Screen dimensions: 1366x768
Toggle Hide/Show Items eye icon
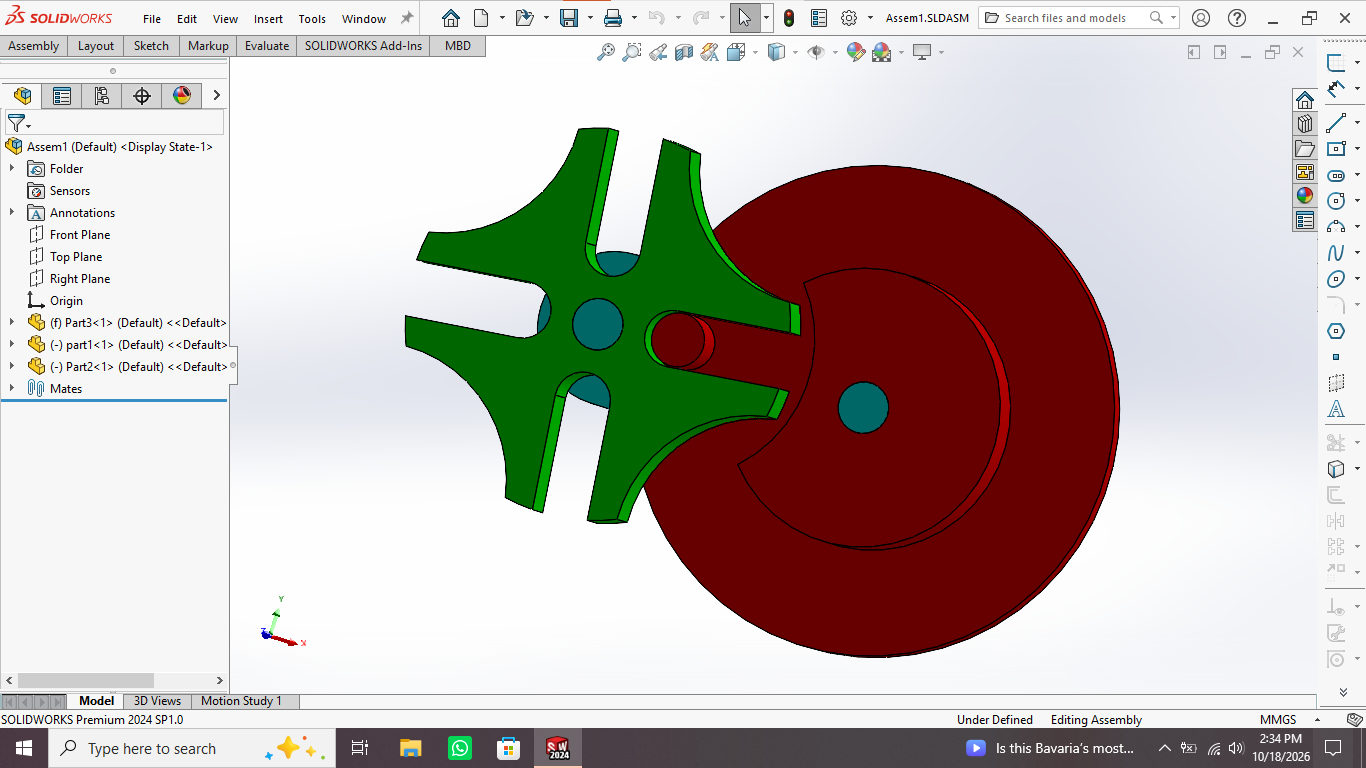(x=816, y=52)
